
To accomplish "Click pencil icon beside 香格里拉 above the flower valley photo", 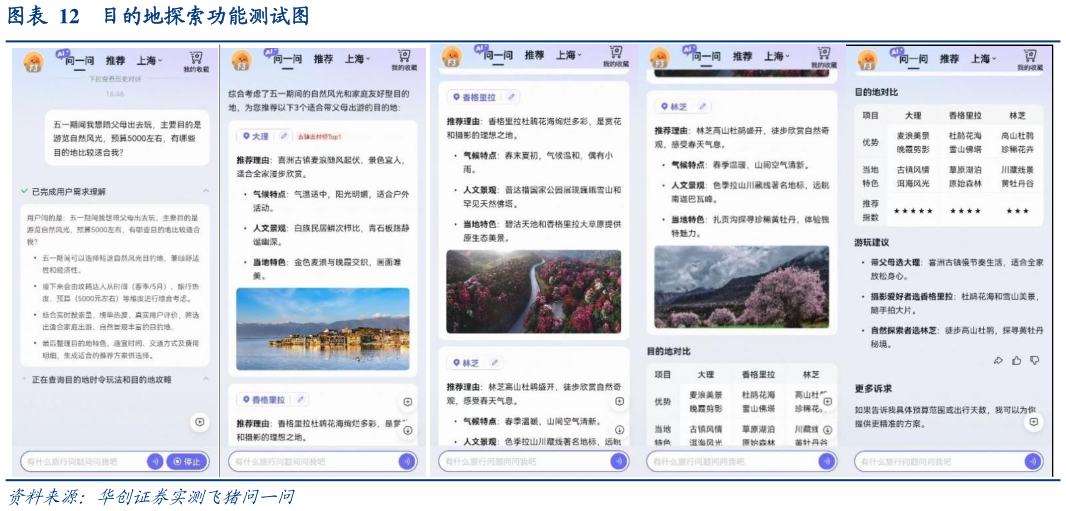I will [x=510, y=97].
